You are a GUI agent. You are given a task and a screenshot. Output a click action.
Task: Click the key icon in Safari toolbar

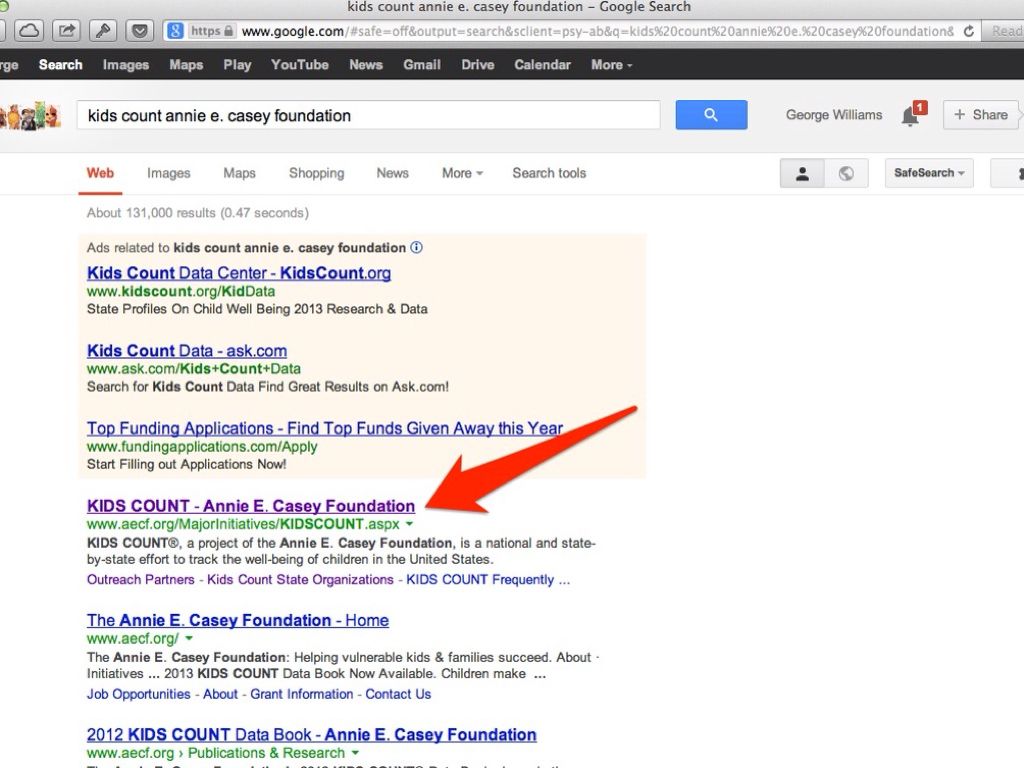pos(103,31)
